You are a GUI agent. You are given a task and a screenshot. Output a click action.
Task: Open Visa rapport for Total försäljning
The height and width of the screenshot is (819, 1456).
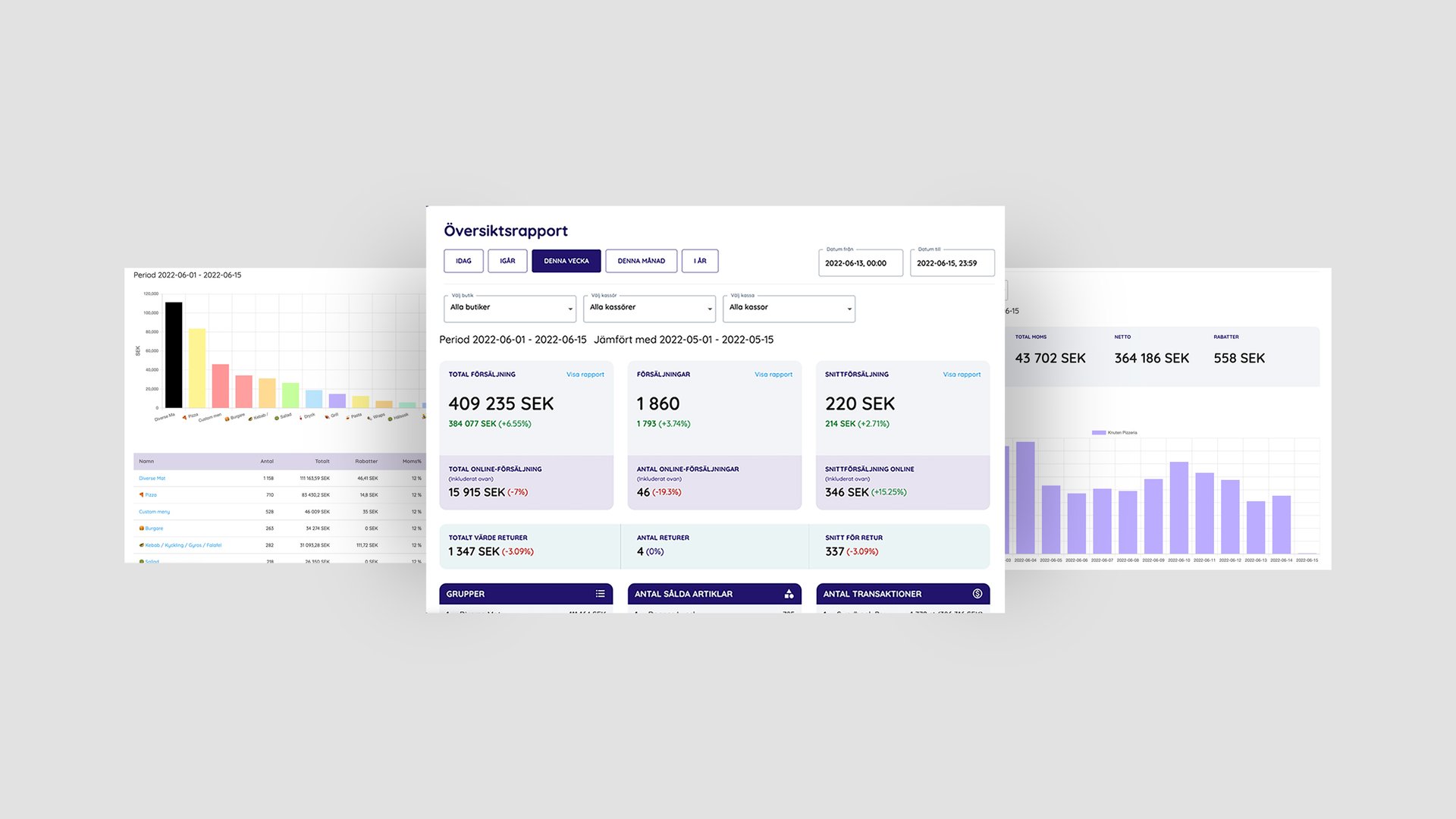click(x=585, y=375)
